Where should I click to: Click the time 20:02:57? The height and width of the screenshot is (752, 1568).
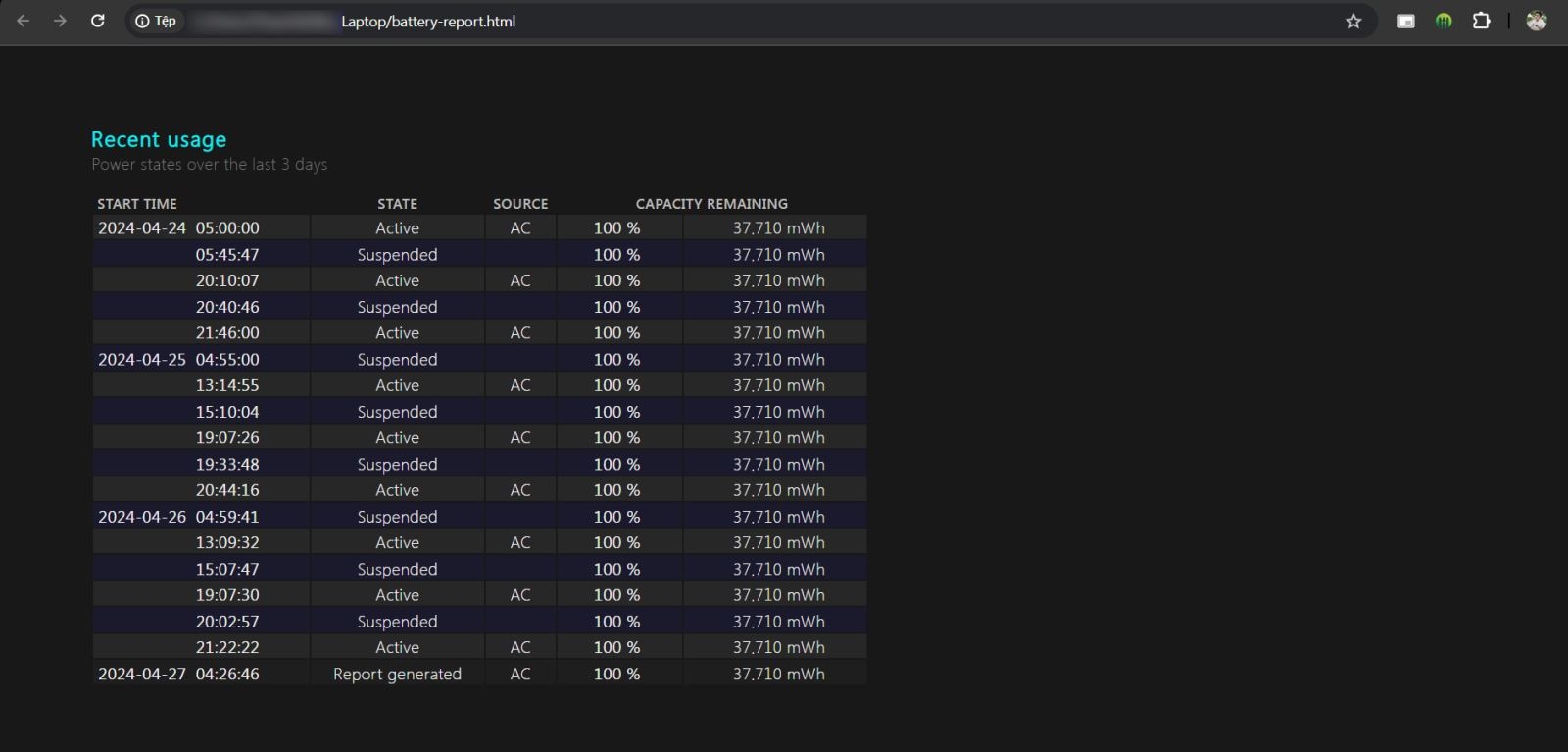point(227,621)
